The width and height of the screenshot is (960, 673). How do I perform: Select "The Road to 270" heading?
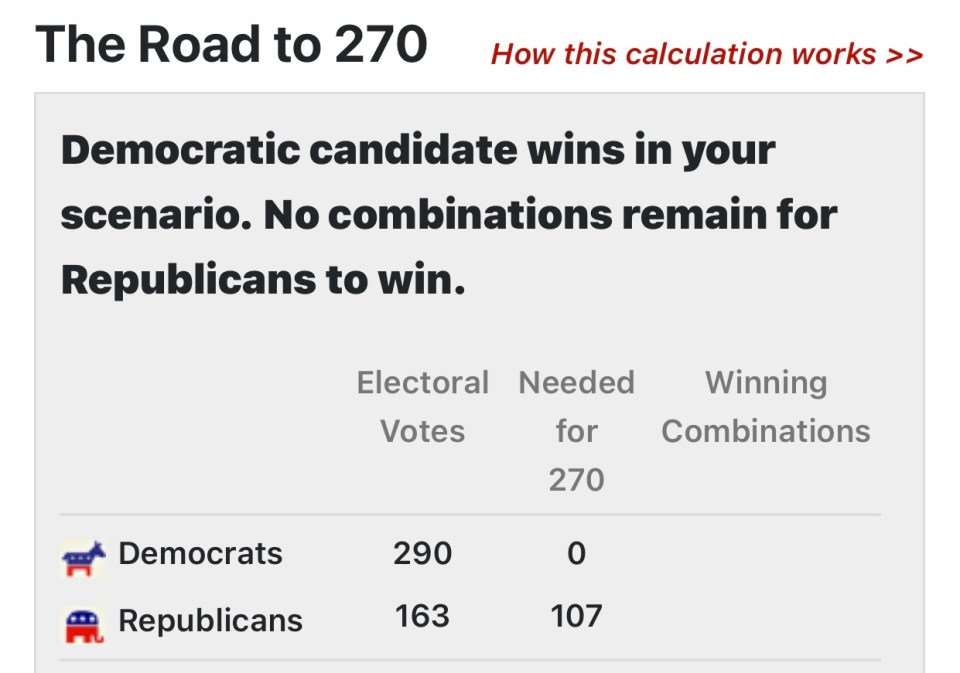coord(231,44)
